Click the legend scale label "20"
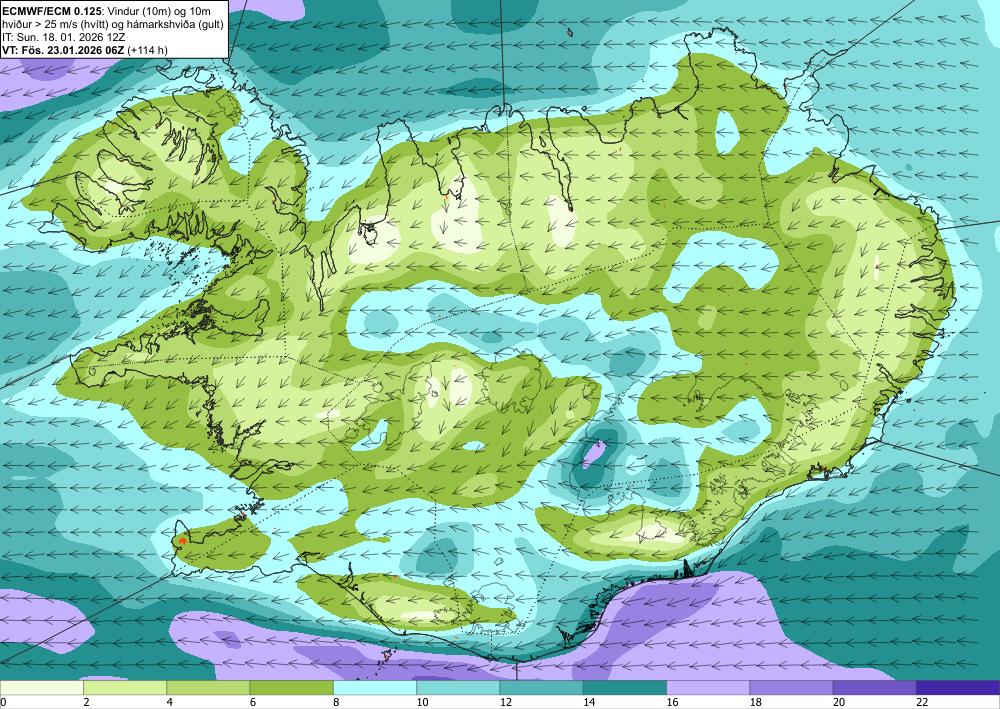Viewport: 1000px width, 709px height. 839,703
